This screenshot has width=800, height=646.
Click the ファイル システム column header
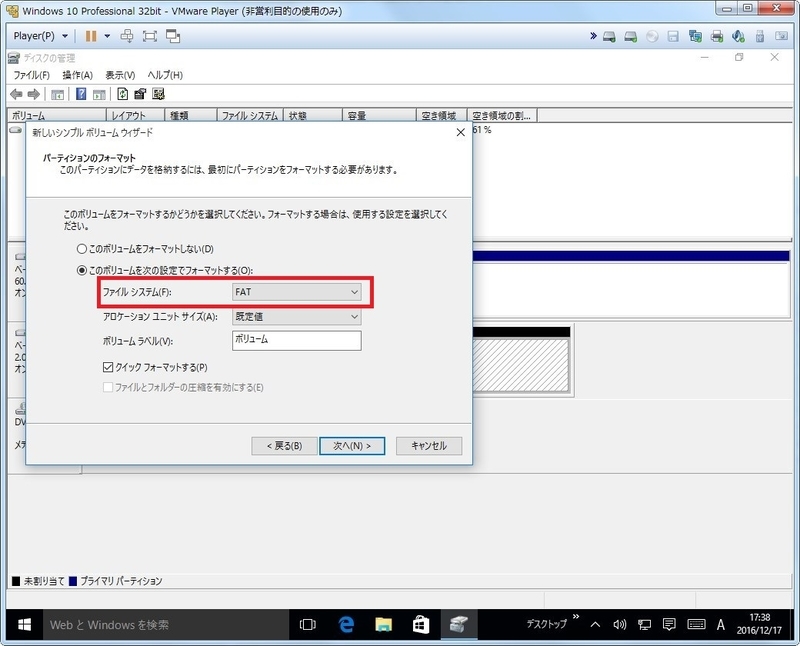pos(250,116)
